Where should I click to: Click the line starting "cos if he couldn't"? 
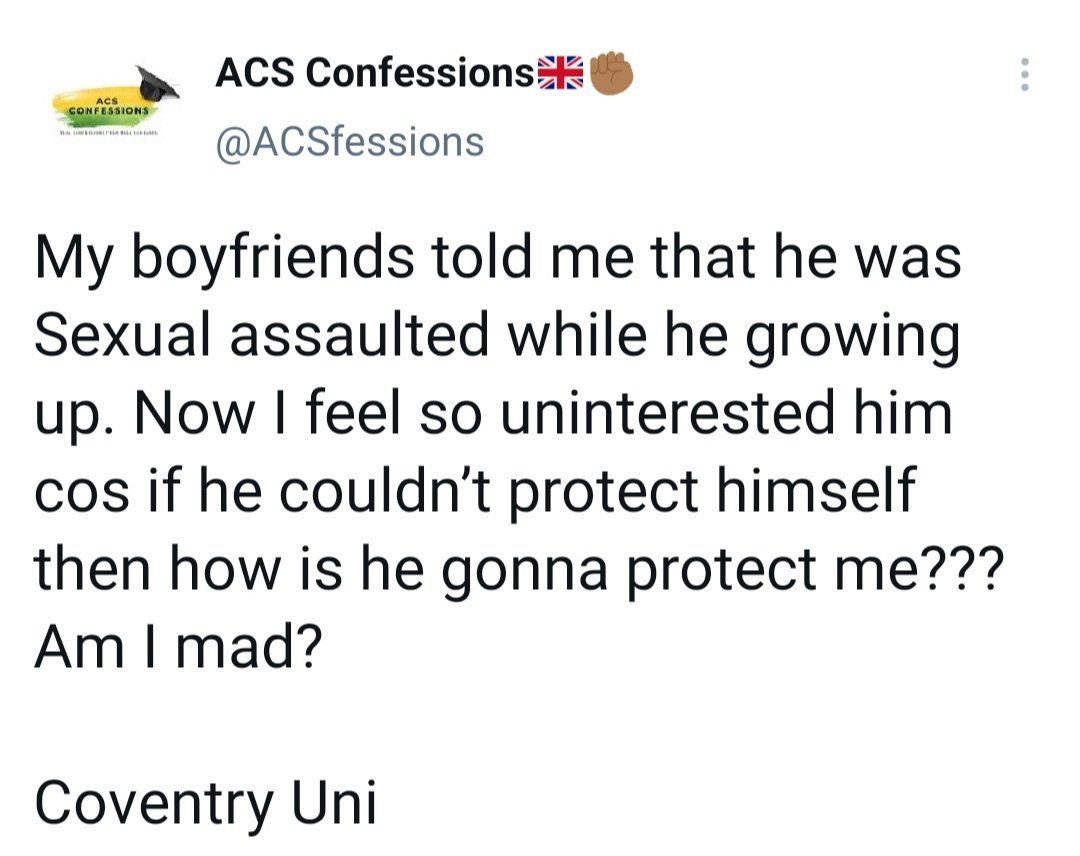point(475,490)
